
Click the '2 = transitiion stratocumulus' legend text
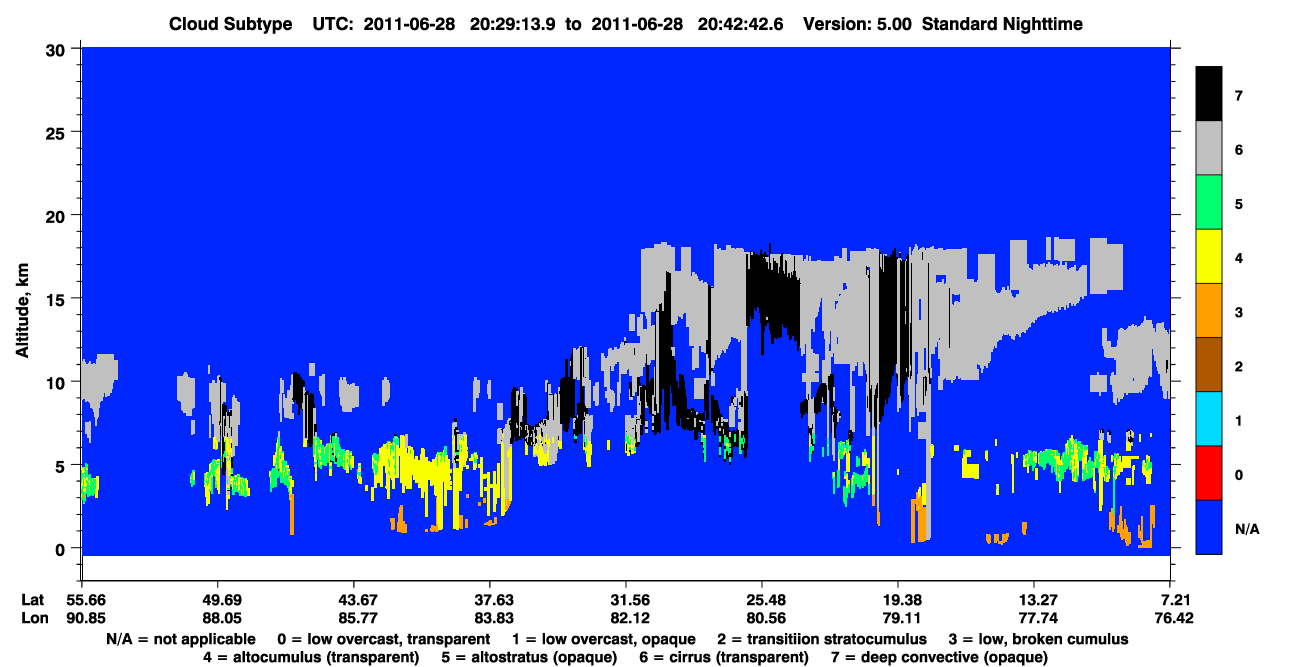[x=822, y=639]
